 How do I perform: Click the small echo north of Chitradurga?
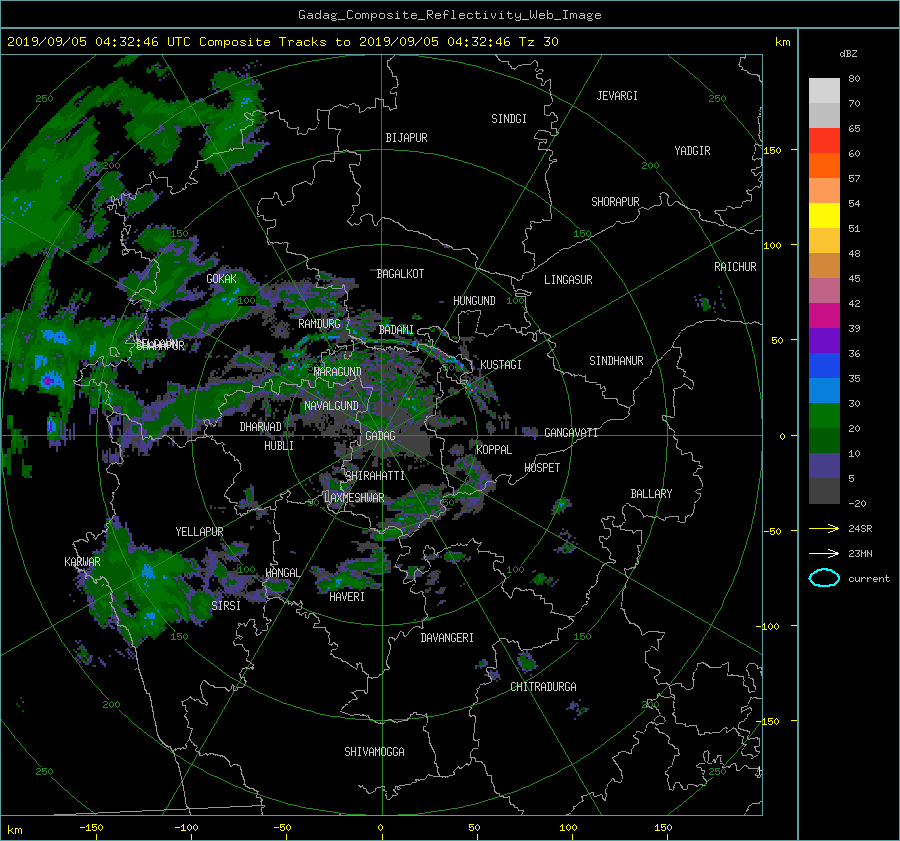pyautogui.click(x=526, y=661)
